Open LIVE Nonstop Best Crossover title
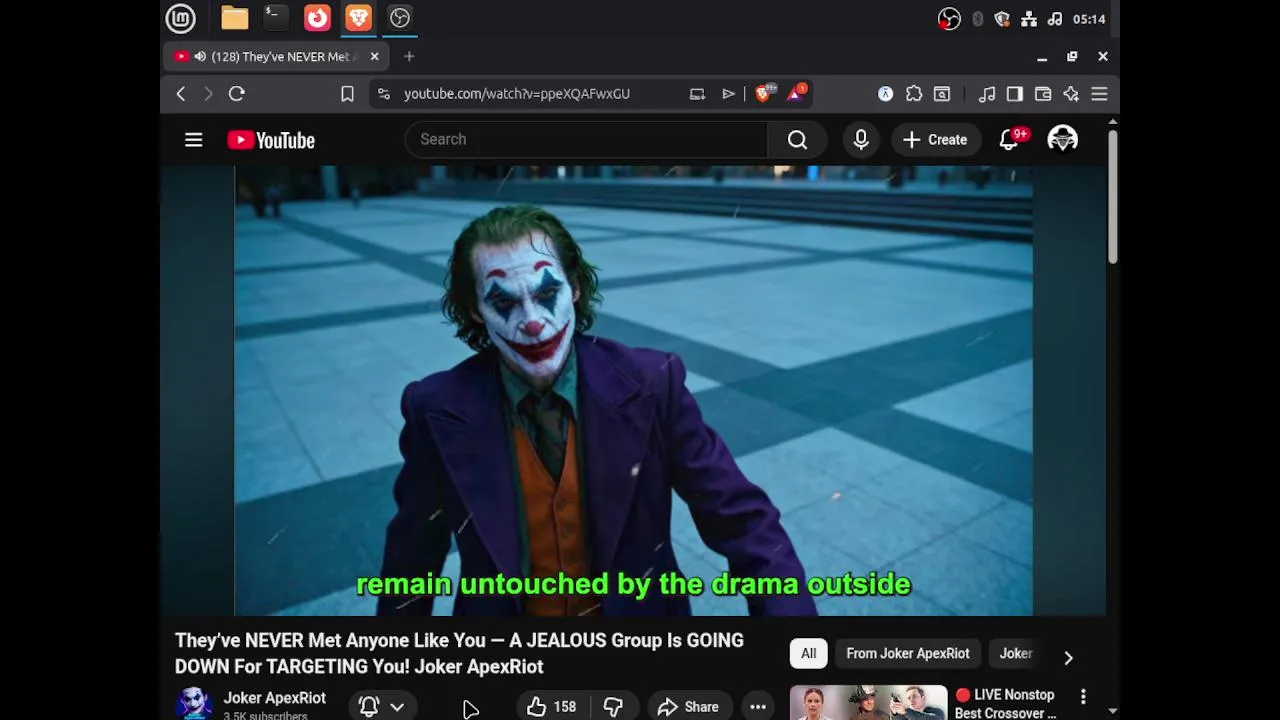This screenshot has height=720, width=1280. point(1005,704)
